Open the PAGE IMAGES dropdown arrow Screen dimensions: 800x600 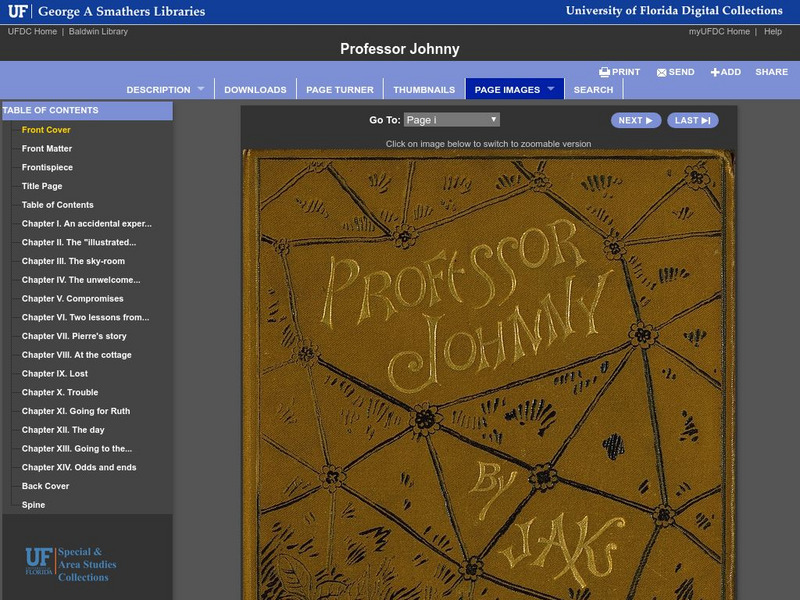pos(551,88)
